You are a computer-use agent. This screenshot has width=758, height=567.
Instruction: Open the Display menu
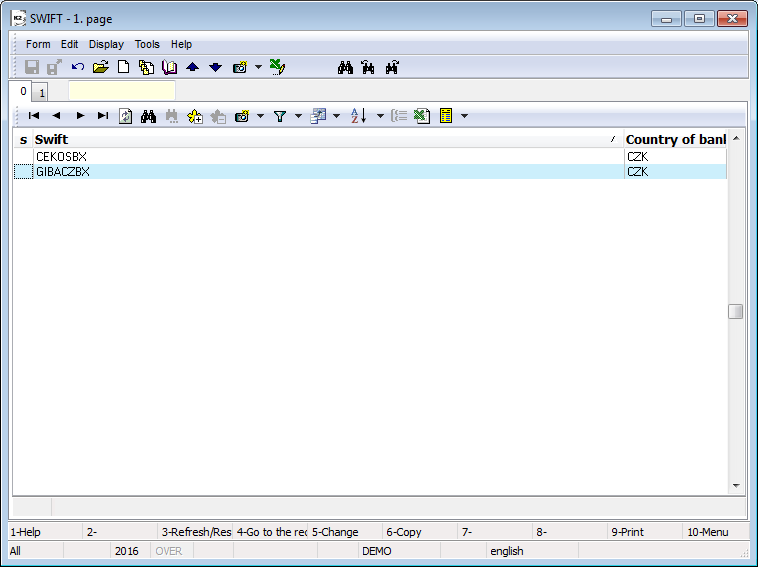tap(106, 44)
